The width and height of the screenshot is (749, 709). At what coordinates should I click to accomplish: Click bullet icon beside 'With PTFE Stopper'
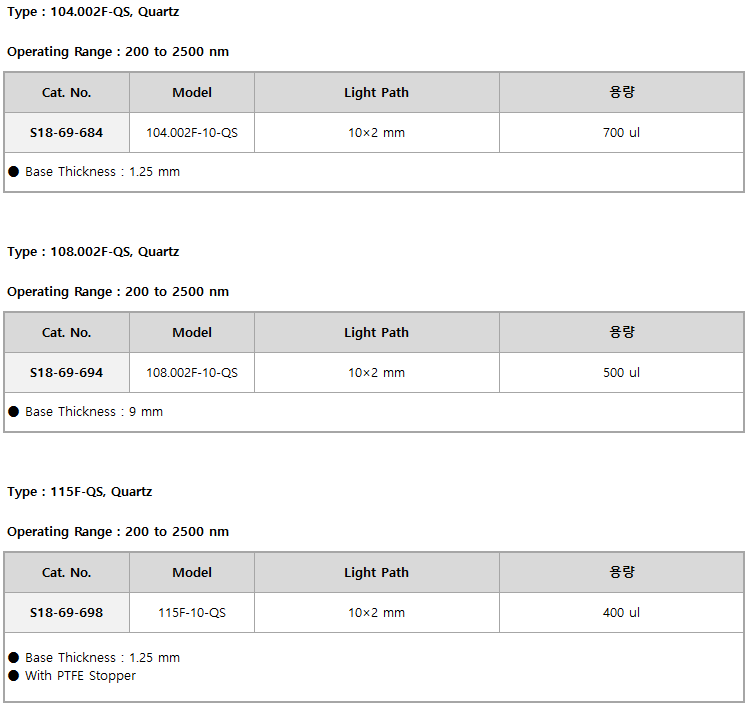coord(14,675)
